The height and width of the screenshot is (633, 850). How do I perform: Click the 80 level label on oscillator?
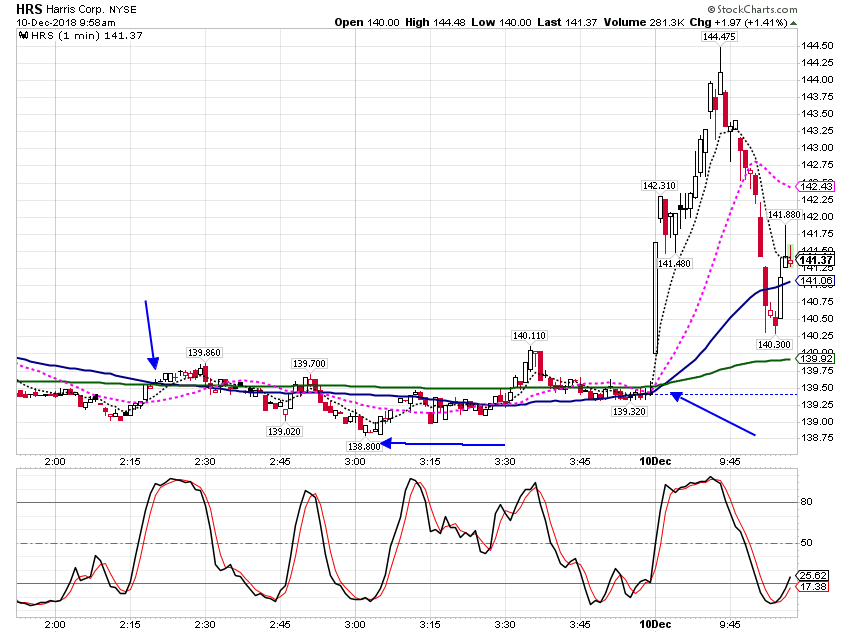click(807, 502)
